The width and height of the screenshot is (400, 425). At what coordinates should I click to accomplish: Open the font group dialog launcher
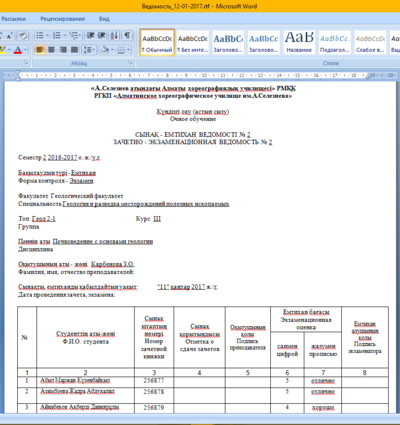26,63
